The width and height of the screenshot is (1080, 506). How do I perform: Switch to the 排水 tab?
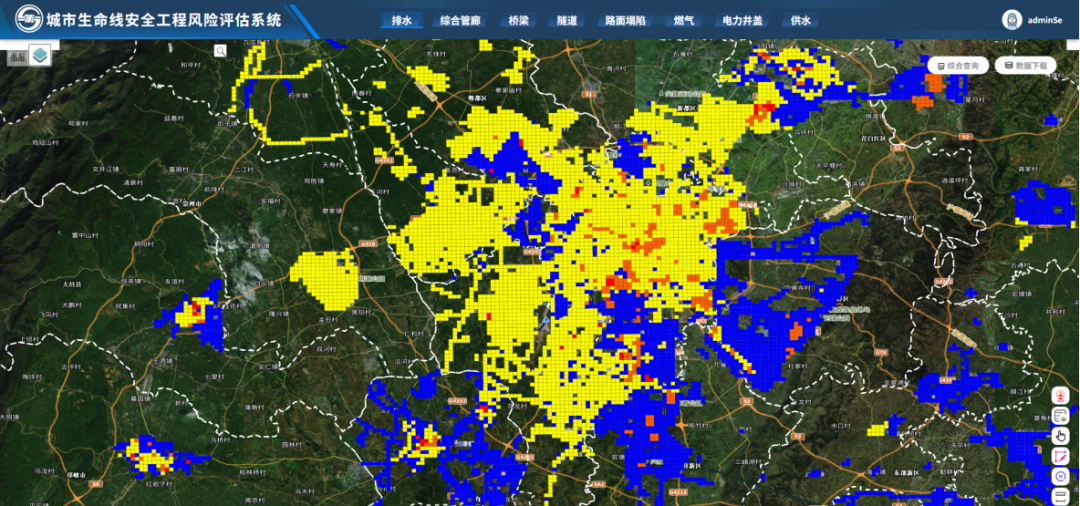click(402, 20)
